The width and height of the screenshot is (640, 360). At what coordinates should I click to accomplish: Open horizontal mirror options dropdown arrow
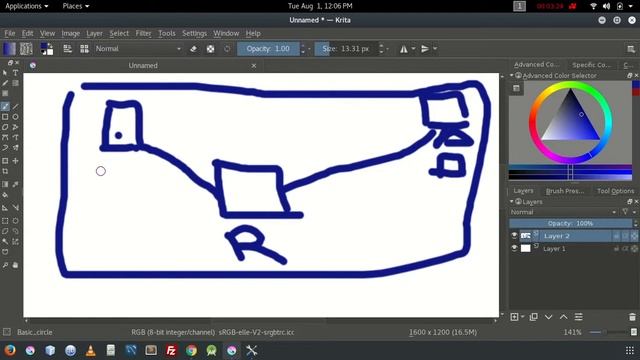pos(413,49)
